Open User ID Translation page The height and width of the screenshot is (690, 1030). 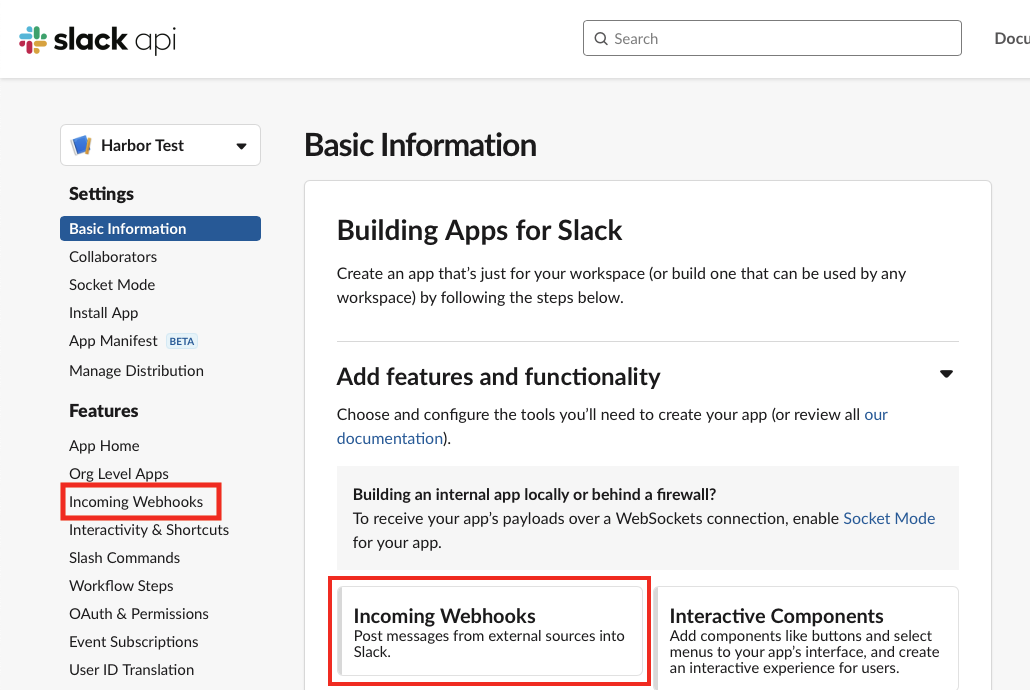[132, 670]
